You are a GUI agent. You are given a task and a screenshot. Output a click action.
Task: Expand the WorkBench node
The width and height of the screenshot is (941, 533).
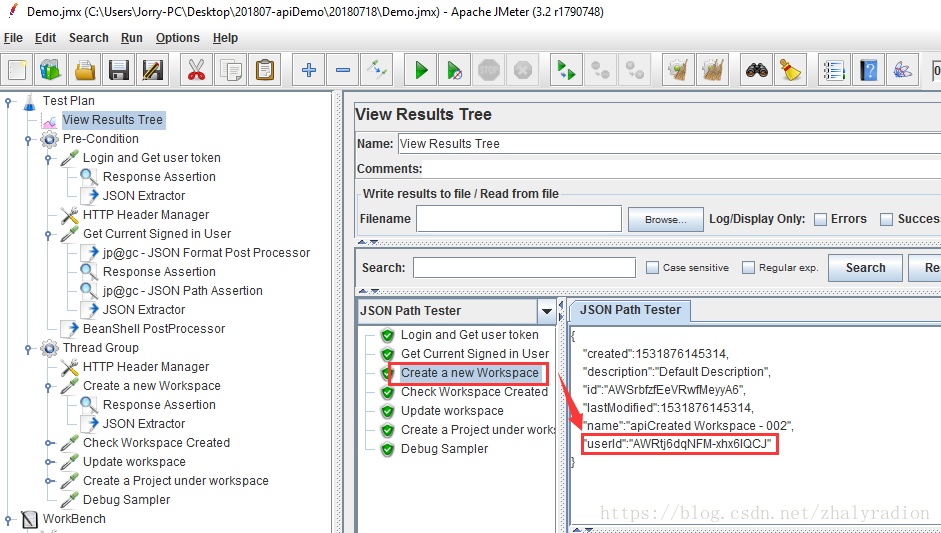coord(8,519)
